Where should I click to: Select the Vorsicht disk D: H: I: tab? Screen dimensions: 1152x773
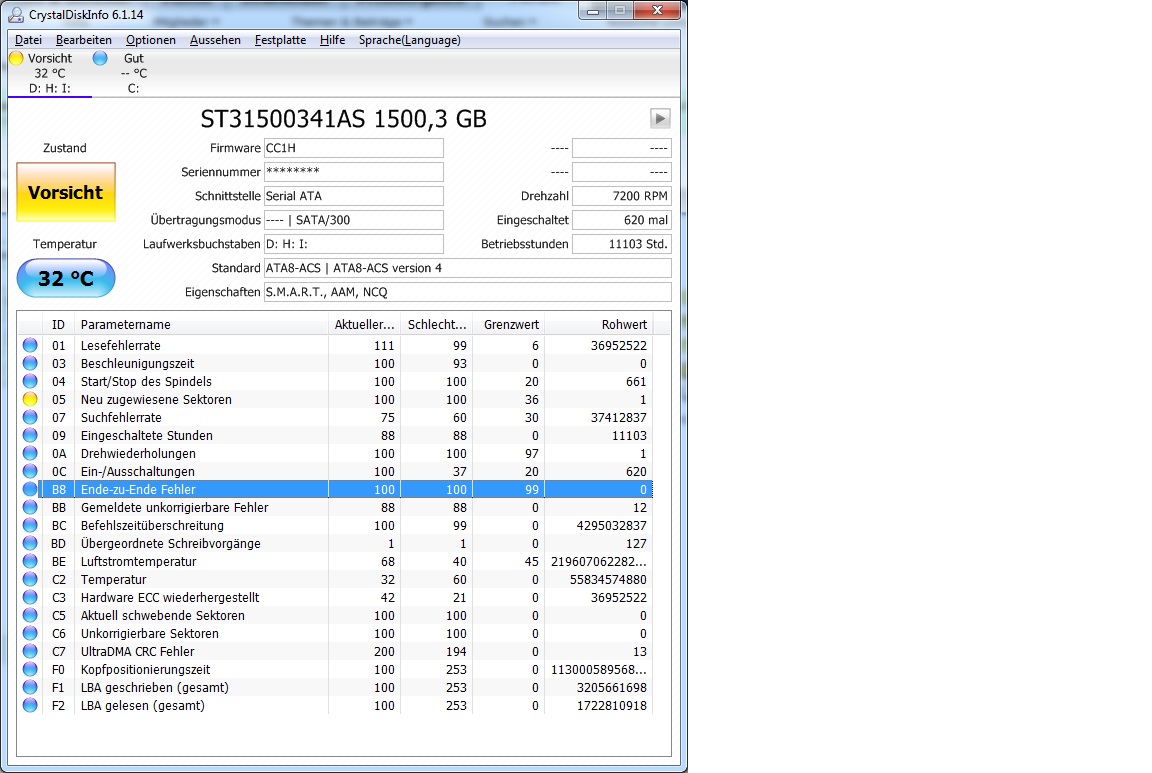[x=50, y=73]
